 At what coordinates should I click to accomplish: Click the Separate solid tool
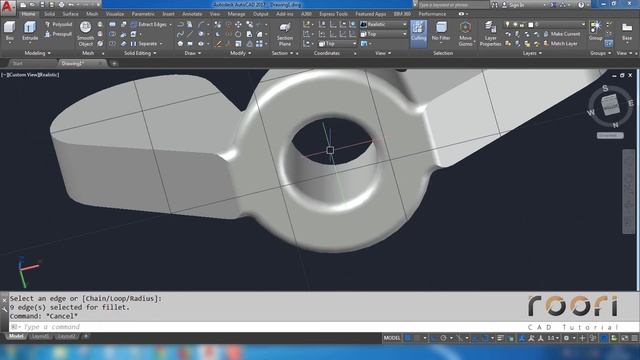(144, 44)
